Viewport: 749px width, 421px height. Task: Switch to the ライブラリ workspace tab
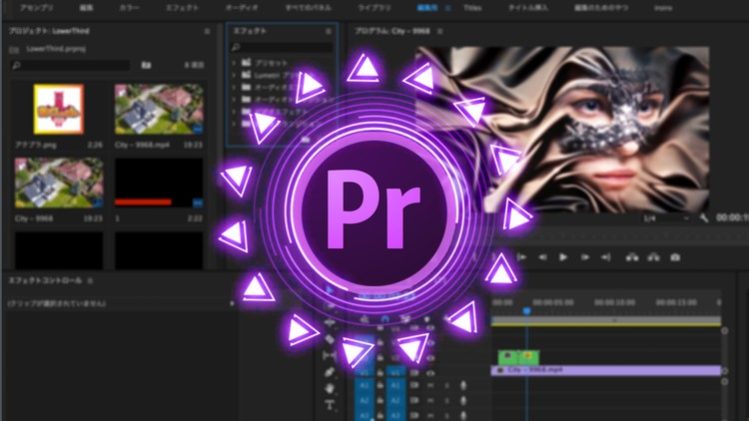374,8
